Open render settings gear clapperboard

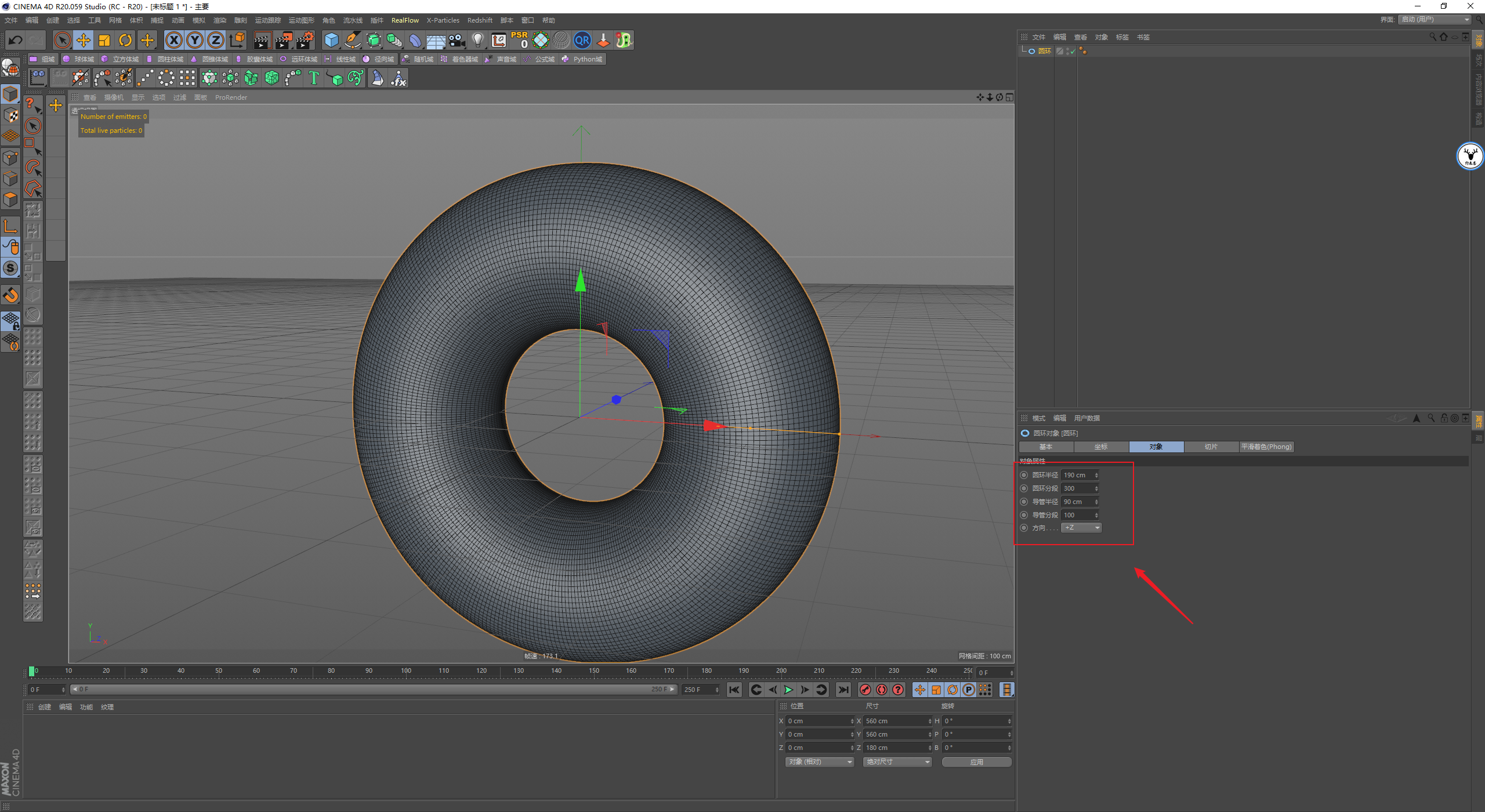[305, 40]
